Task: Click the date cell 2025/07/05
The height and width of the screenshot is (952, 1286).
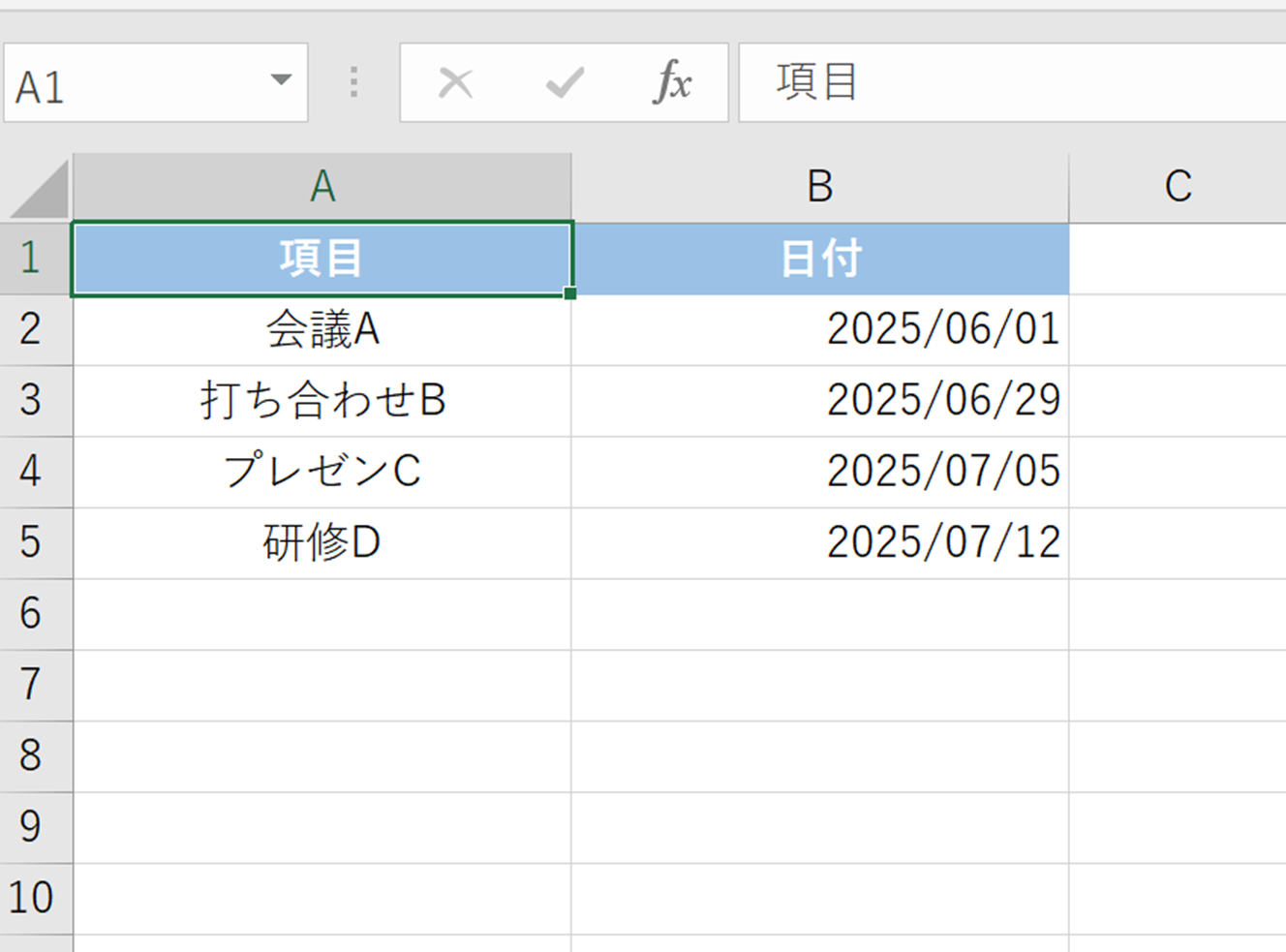Action: (820, 472)
